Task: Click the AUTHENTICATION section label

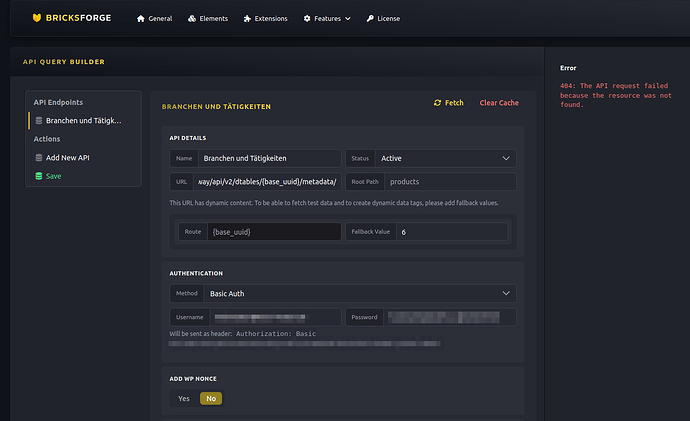Action: 196,273
